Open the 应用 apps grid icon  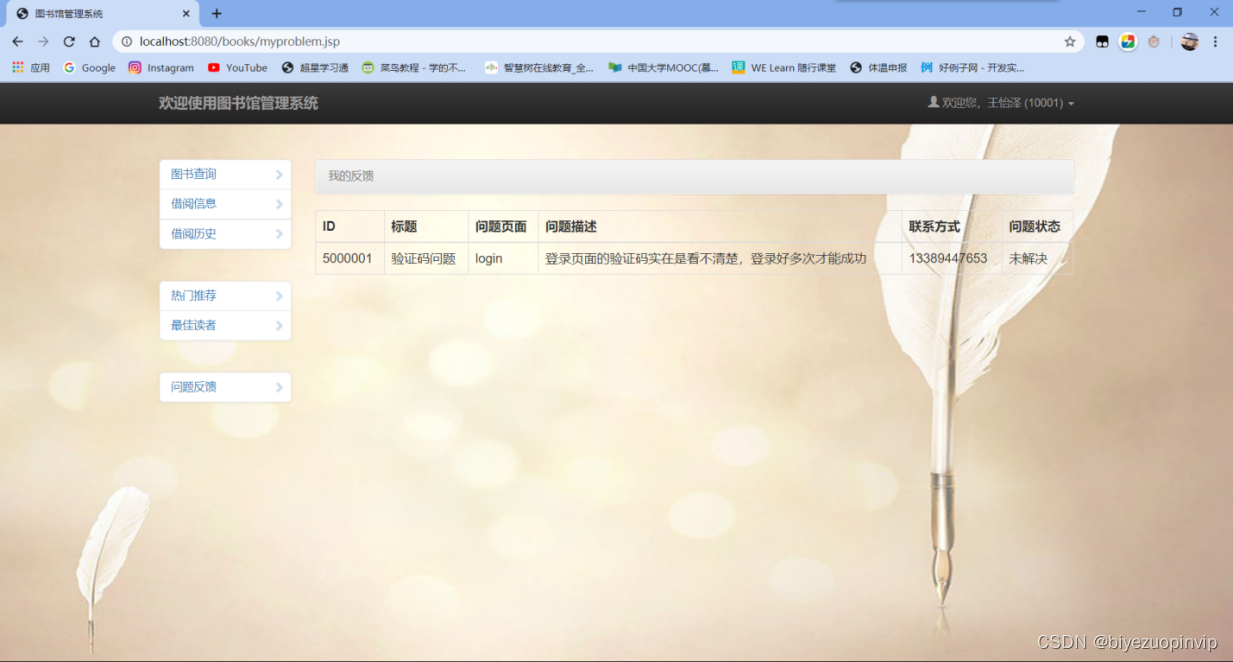click(x=18, y=67)
